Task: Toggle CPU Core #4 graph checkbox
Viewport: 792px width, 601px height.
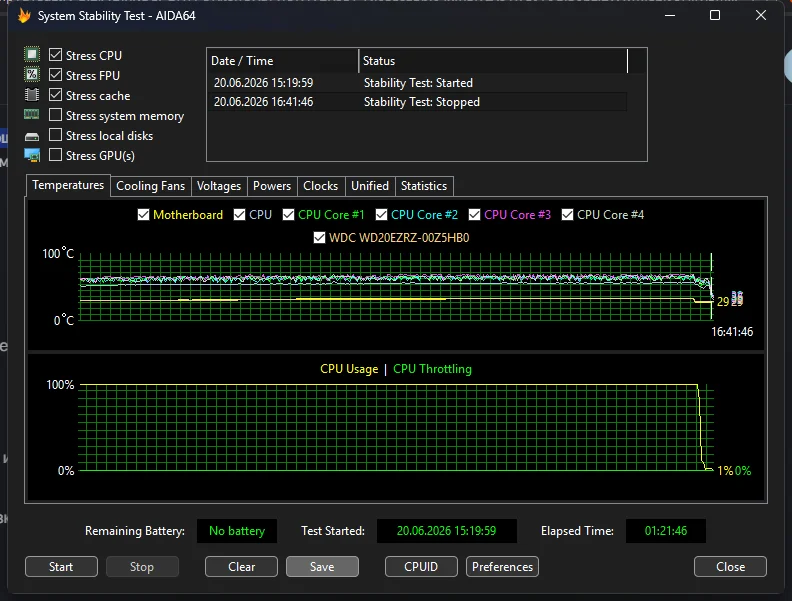Action: (568, 215)
